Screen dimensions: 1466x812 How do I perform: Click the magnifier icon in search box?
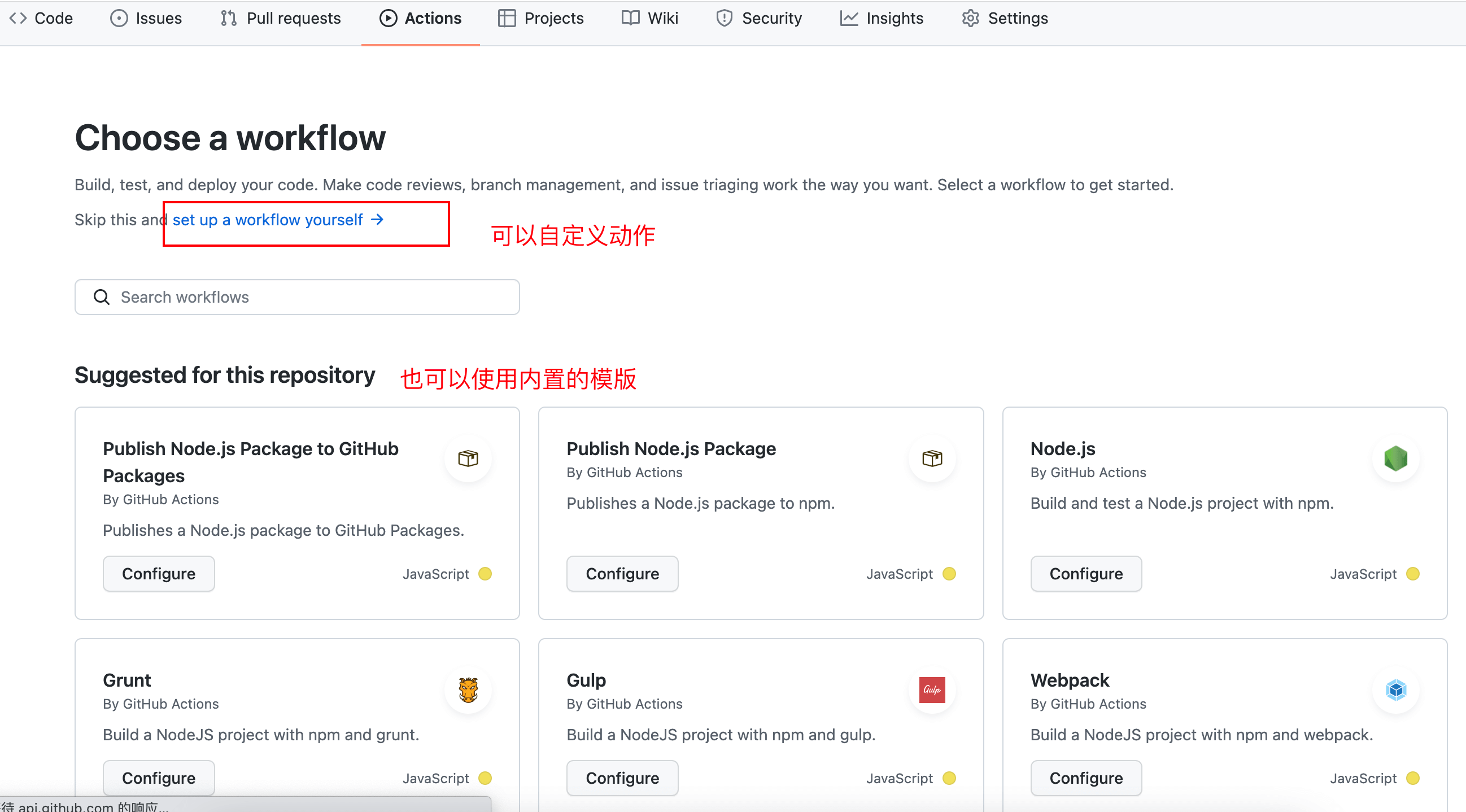click(x=101, y=297)
